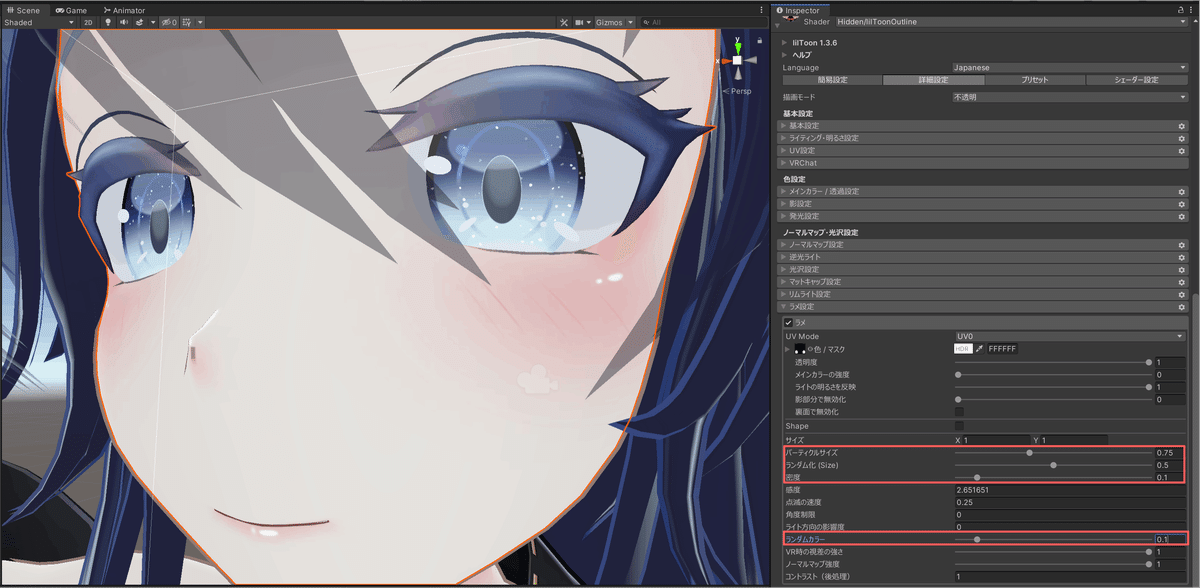This screenshot has height=588, width=1200.
Task: Click プリセット button
Action: [x=1035, y=80]
